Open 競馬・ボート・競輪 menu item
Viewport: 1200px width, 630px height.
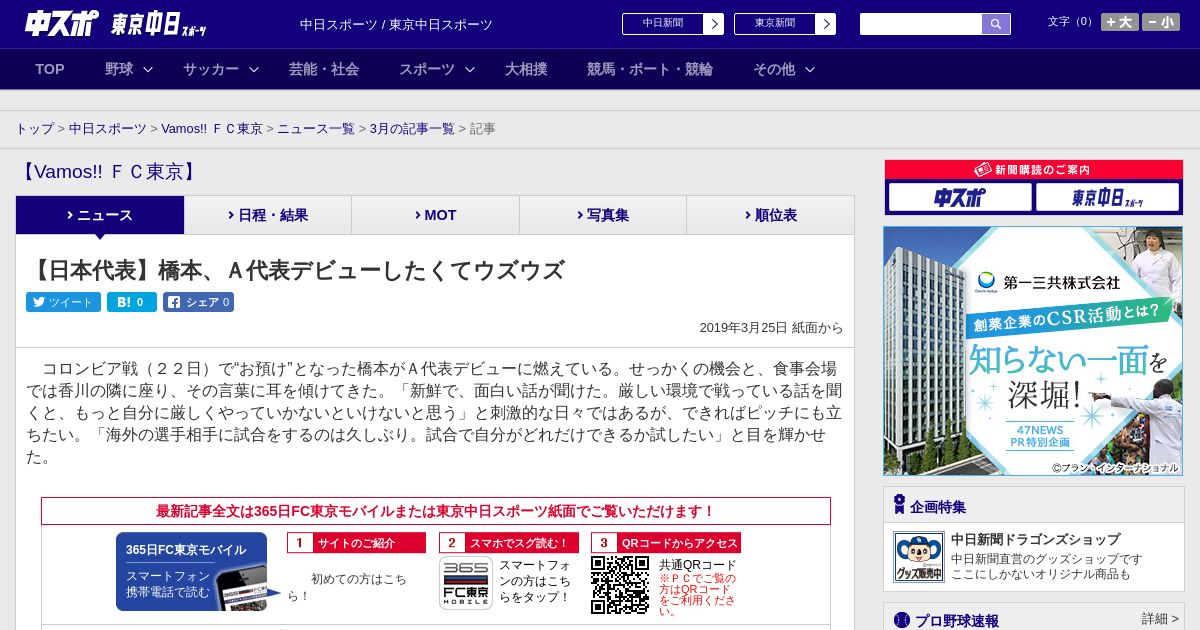pos(650,69)
